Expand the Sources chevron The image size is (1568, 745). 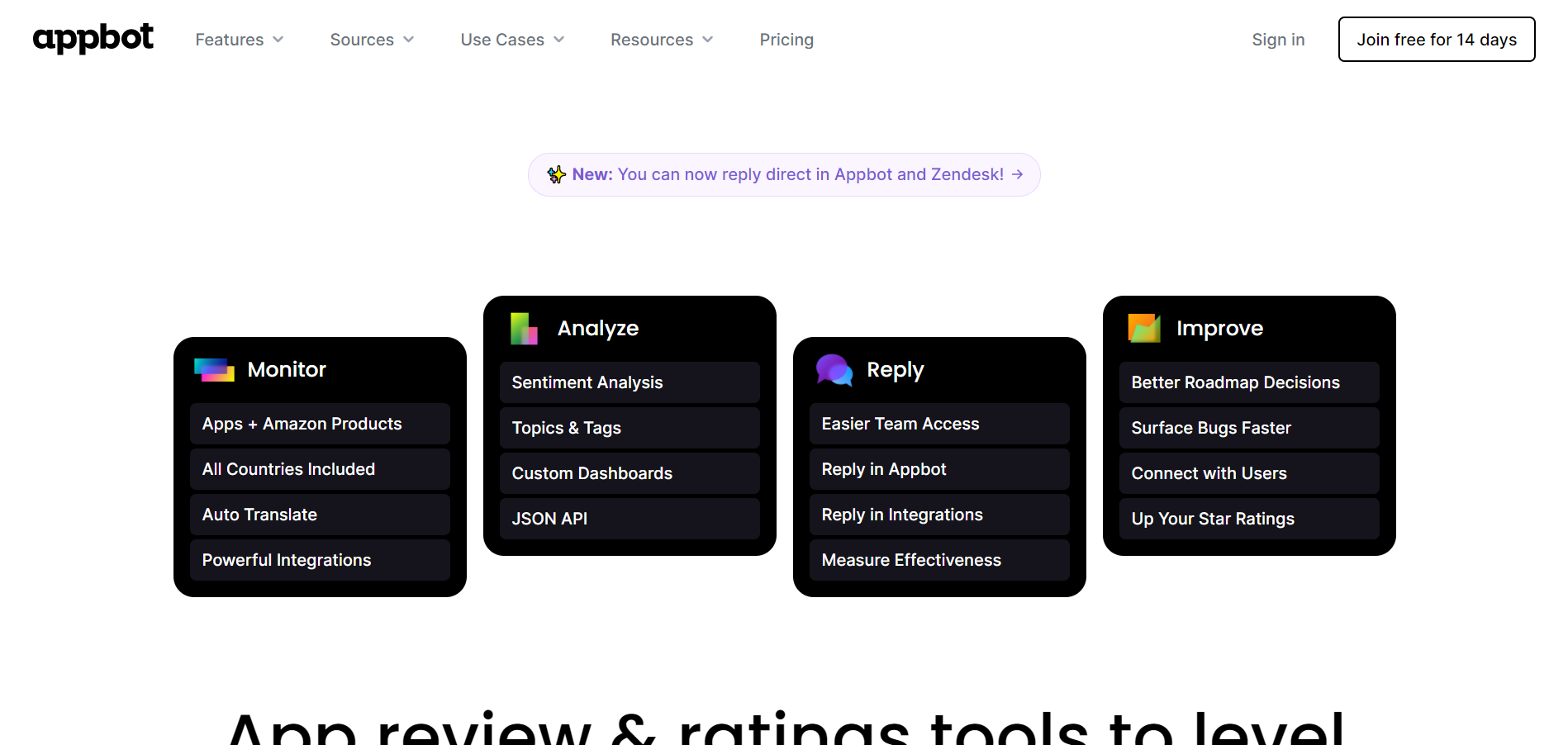[x=409, y=40]
